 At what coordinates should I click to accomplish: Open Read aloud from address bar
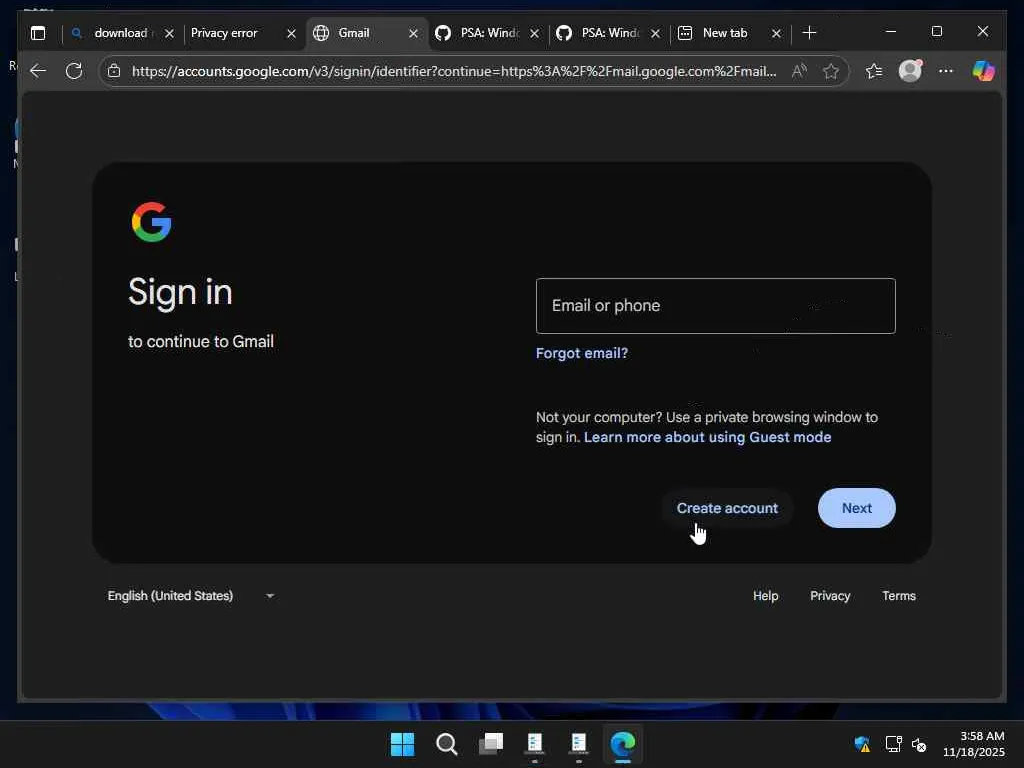799,71
